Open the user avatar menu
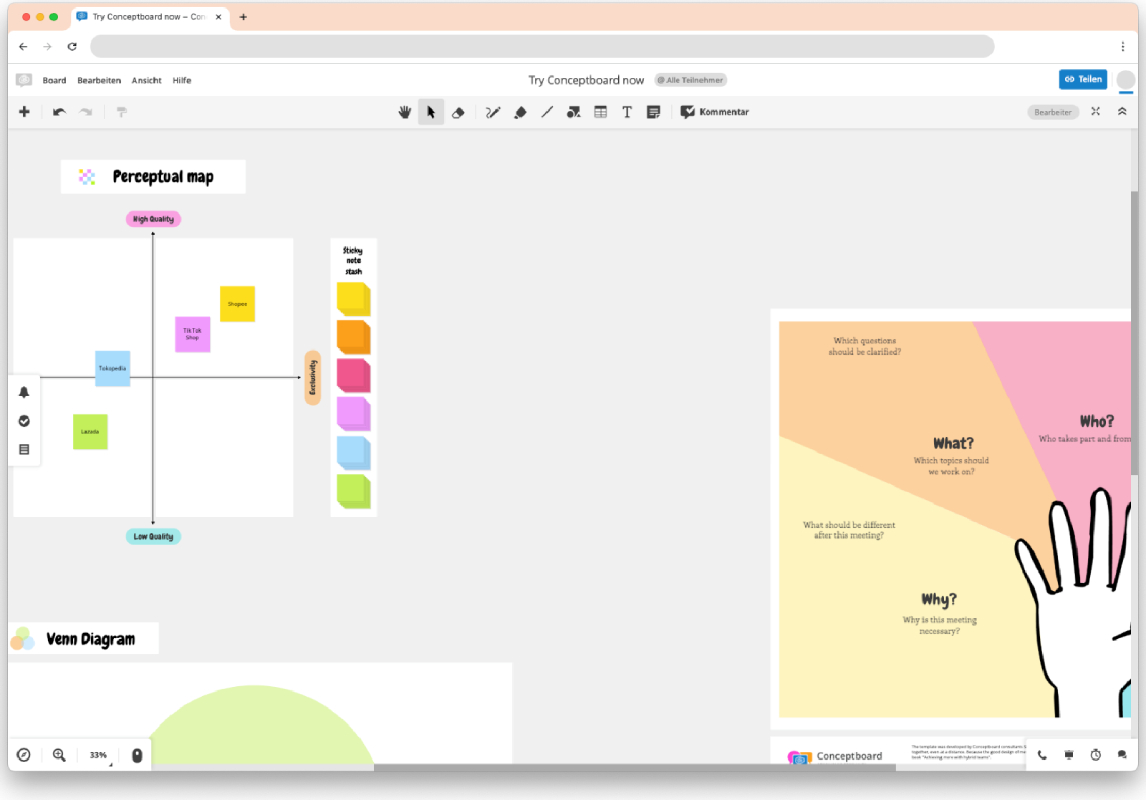Screen dimensions: 1146x800 point(1126,80)
